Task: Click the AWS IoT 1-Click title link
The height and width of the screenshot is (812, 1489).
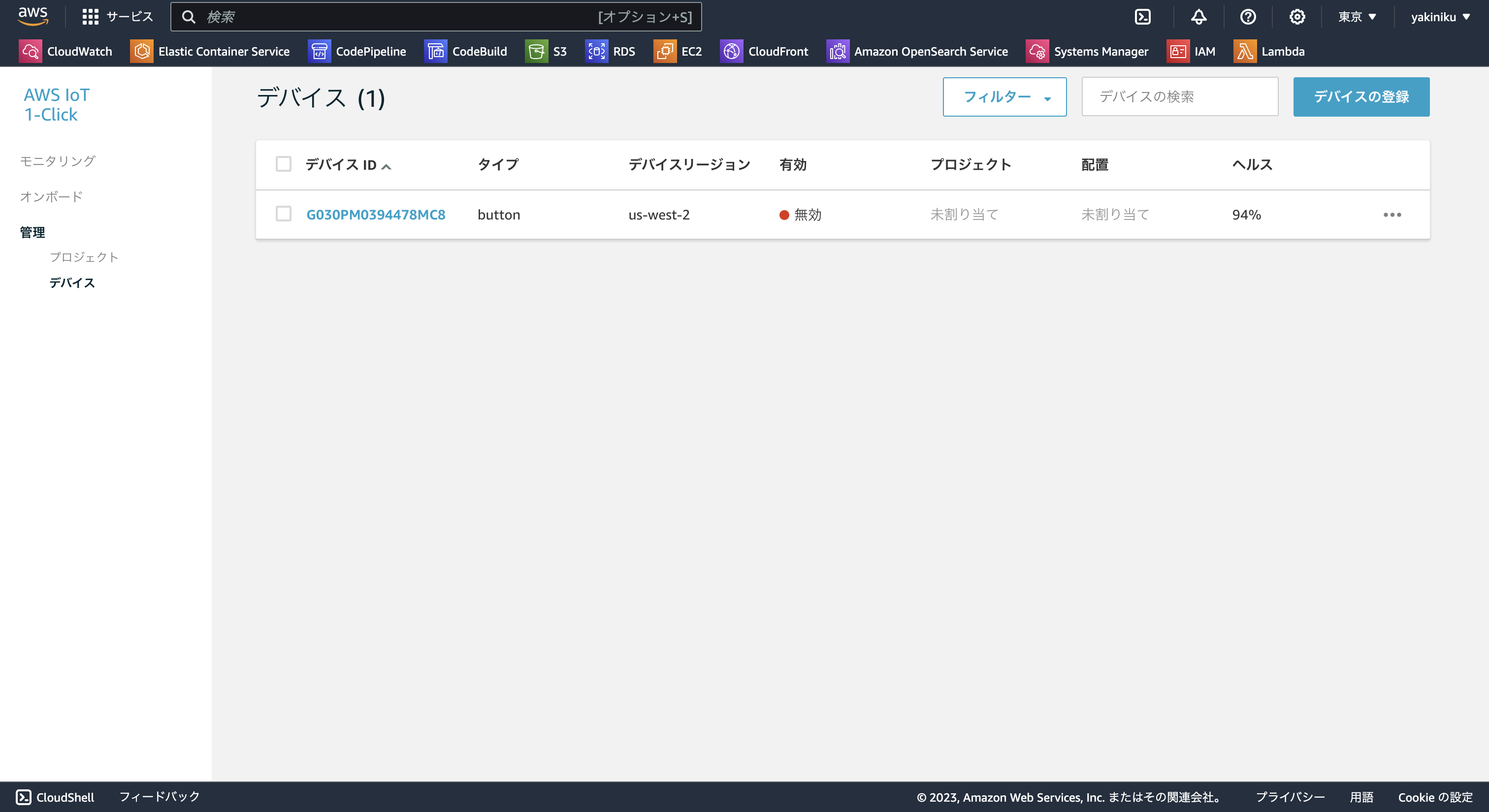Action: [x=57, y=104]
